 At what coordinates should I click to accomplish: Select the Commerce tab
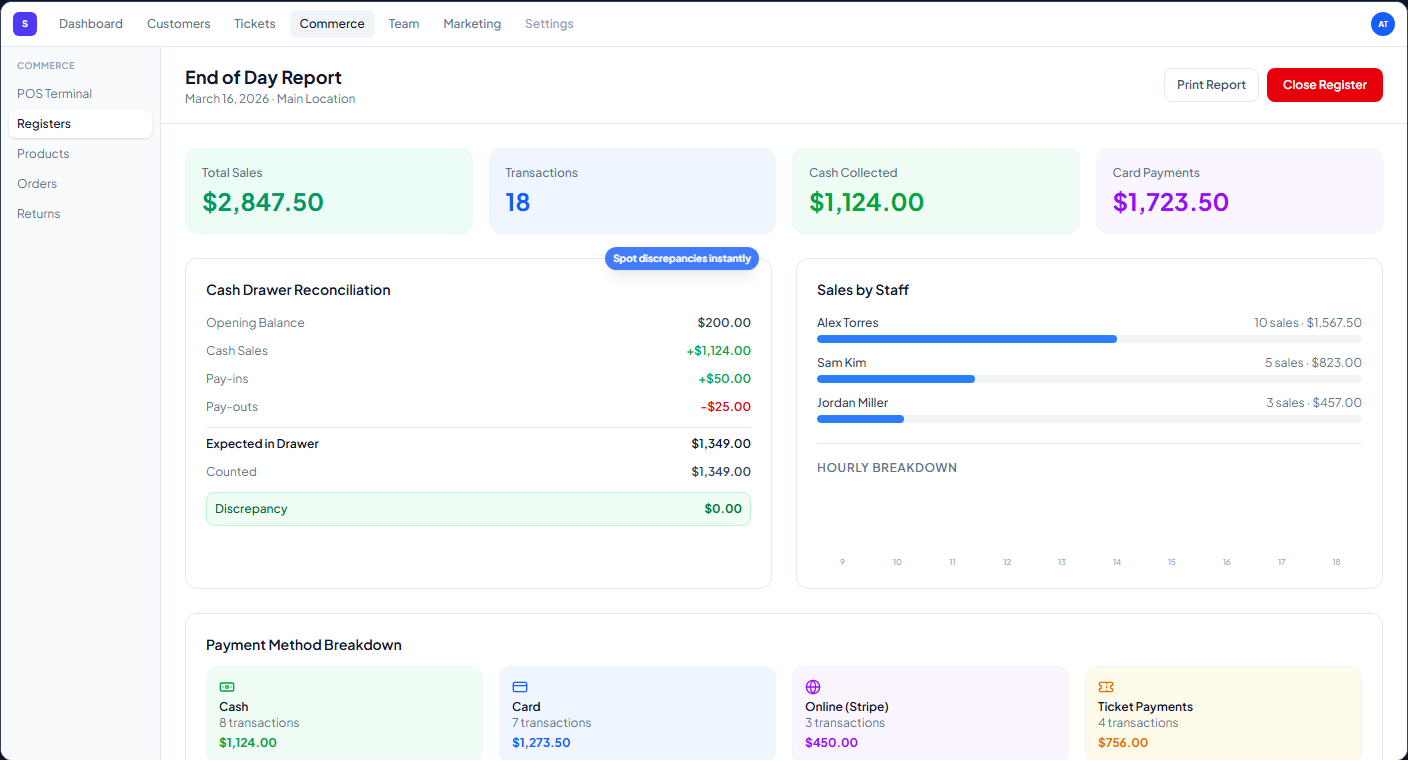click(332, 24)
